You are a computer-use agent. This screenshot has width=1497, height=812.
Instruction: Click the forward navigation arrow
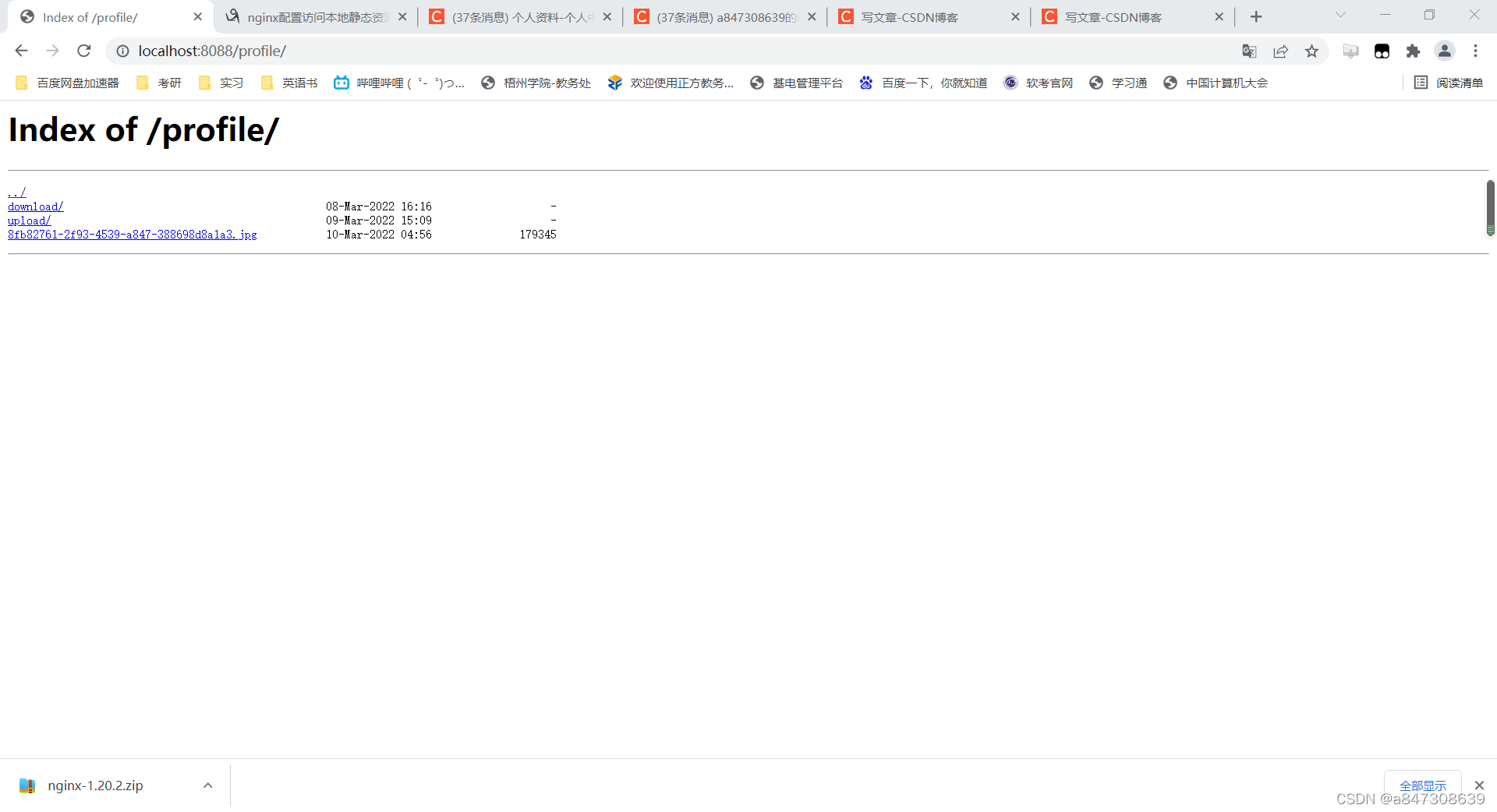click(x=52, y=51)
